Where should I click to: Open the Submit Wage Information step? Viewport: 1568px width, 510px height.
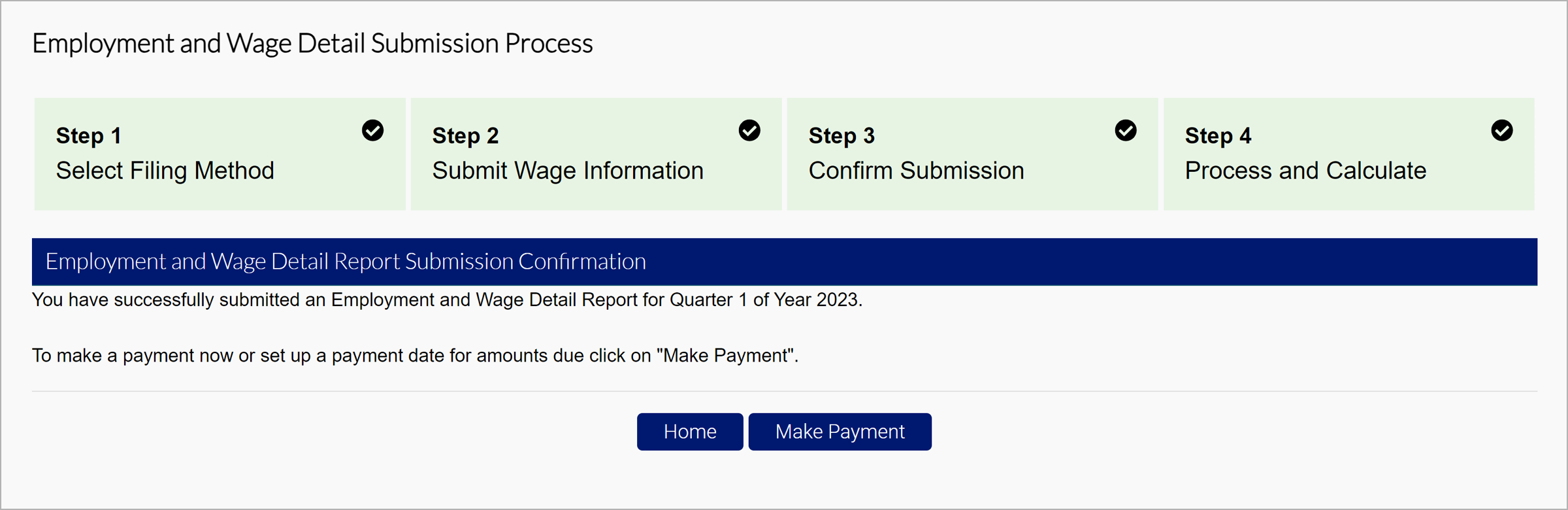point(568,171)
